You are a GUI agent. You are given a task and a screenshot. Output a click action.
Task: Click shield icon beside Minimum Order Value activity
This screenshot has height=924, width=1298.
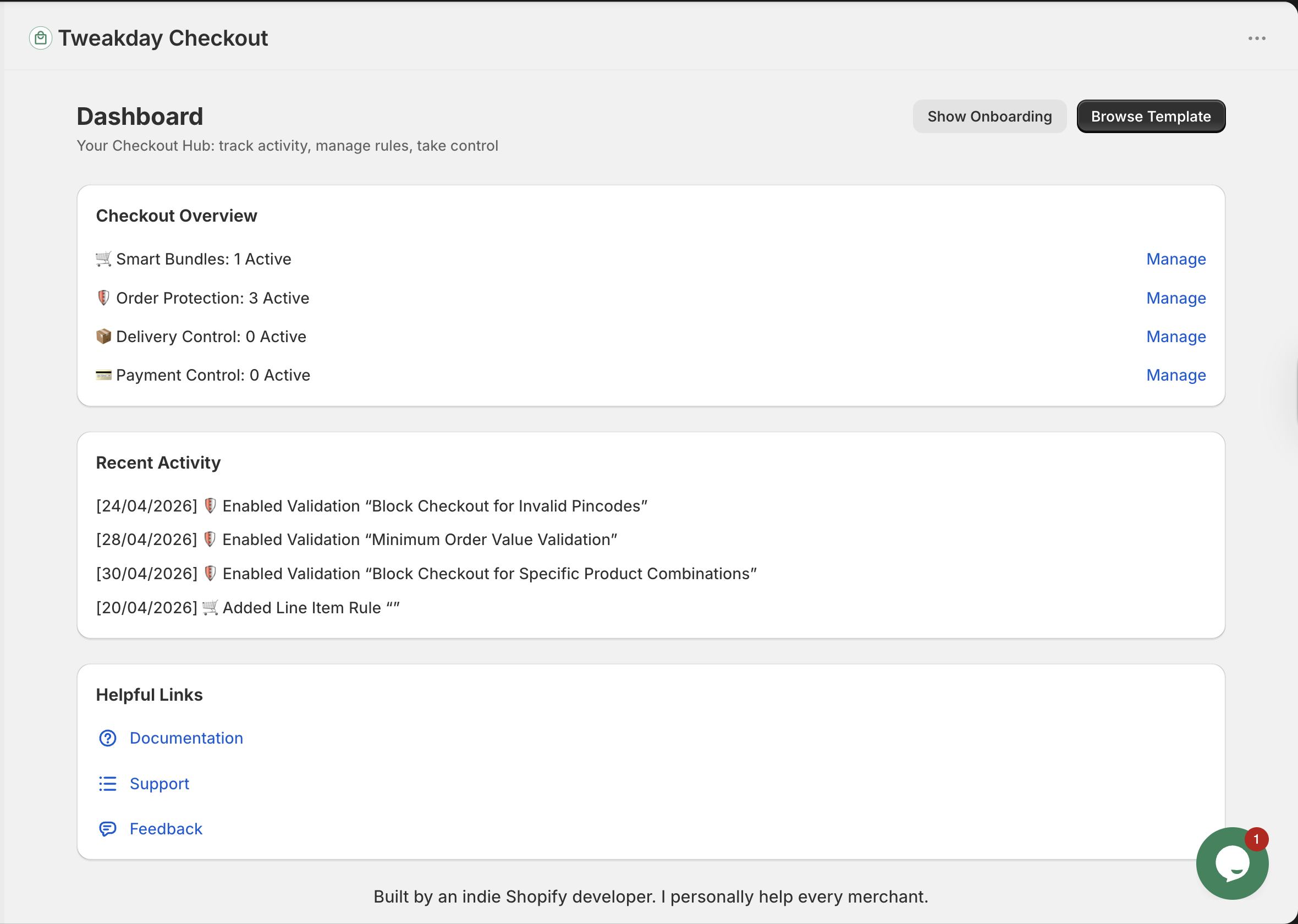[210, 540]
